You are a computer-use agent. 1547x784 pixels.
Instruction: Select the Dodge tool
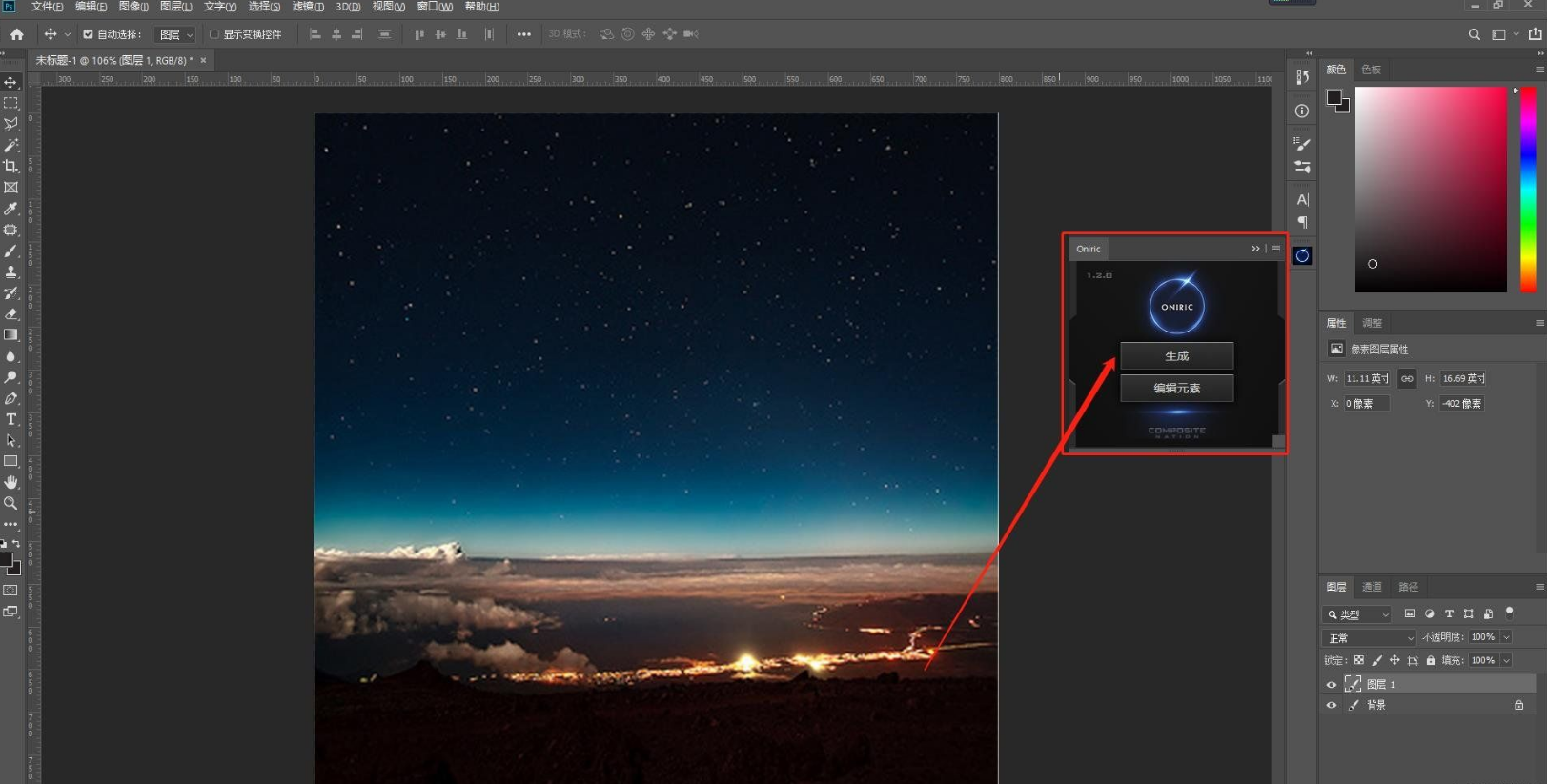pos(10,377)
